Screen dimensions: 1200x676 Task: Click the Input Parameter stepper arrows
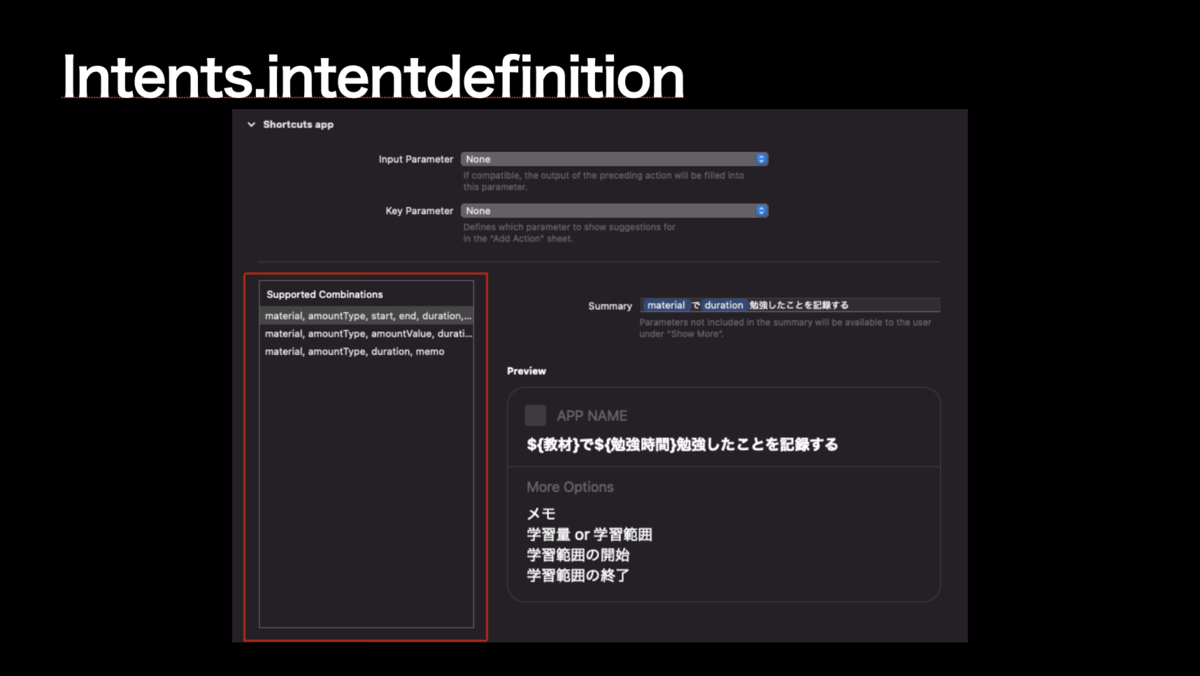[761, 158]
